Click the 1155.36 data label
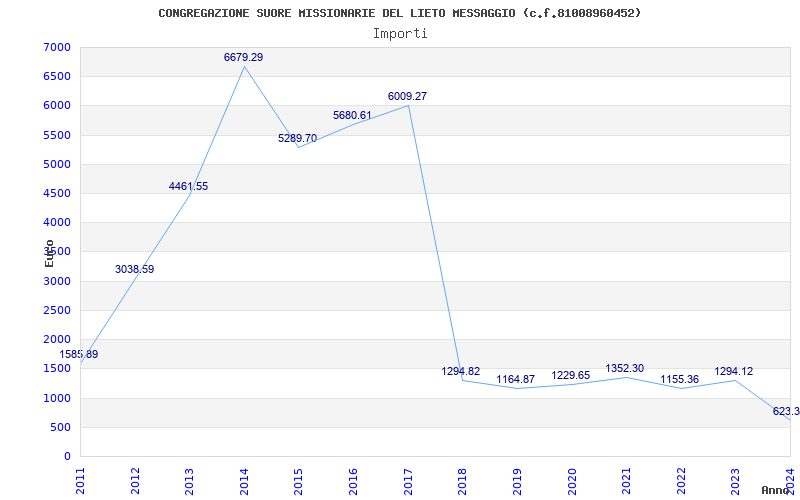The image size is (800, 500). click(680, 380)
